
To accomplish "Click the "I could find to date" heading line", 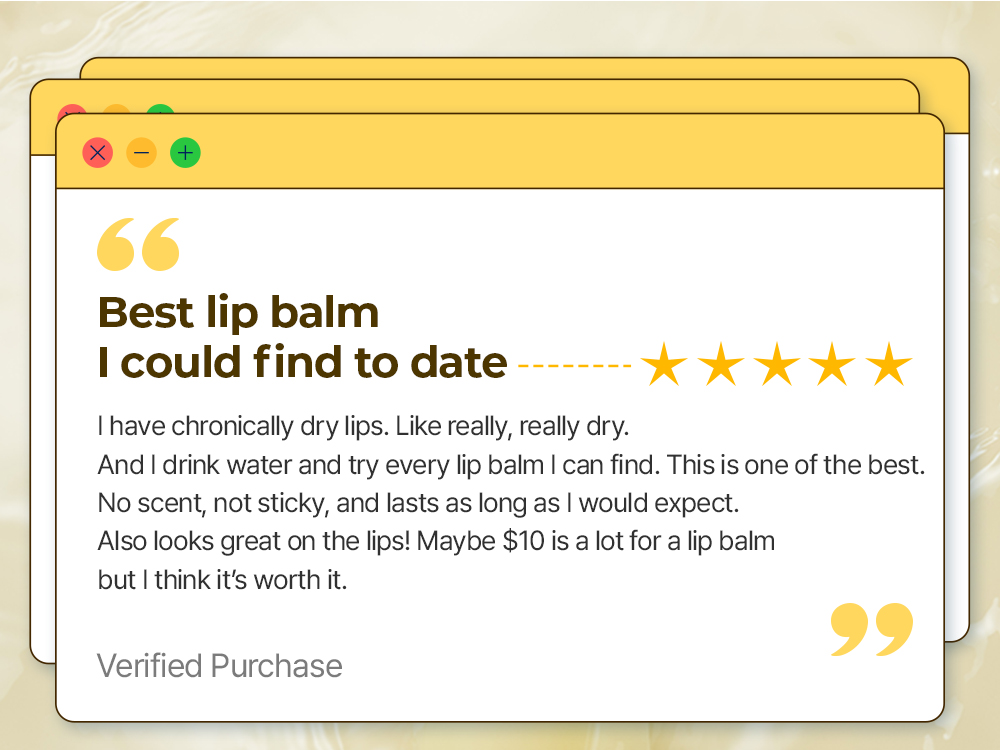I will (x=302, y=363).
